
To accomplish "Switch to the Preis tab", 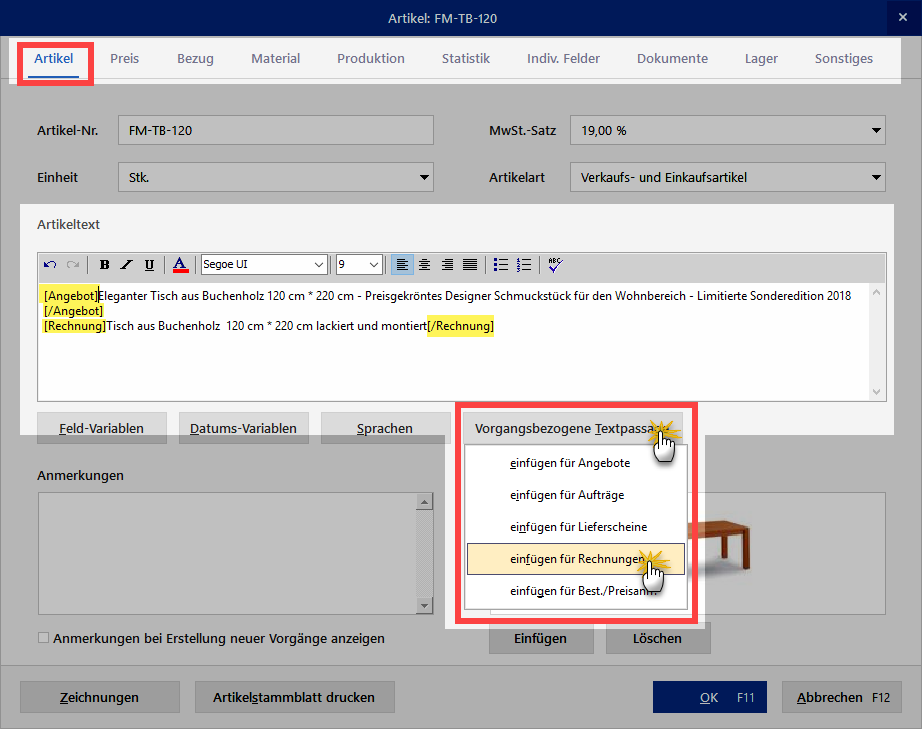I will click(125, 59).
